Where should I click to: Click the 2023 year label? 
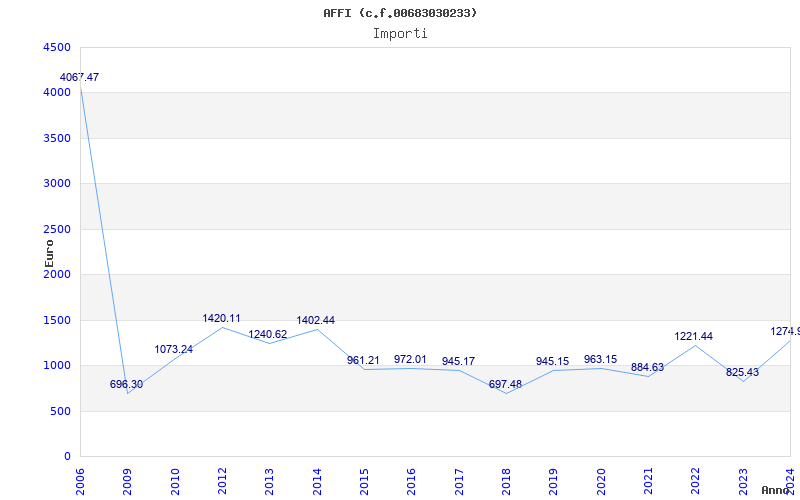pyautogui.click(x=743, y=482)
